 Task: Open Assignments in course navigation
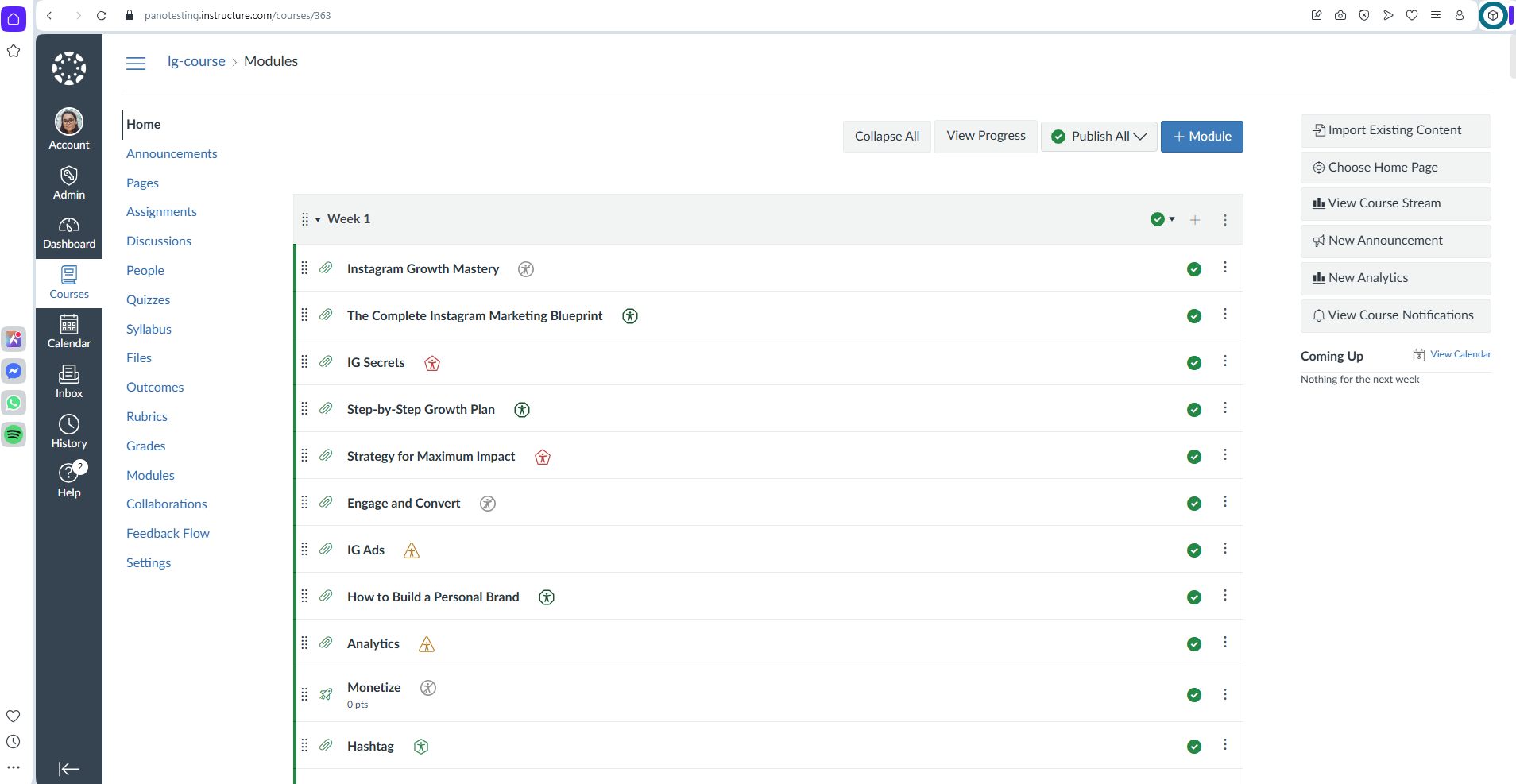click(x=161, y=212)
